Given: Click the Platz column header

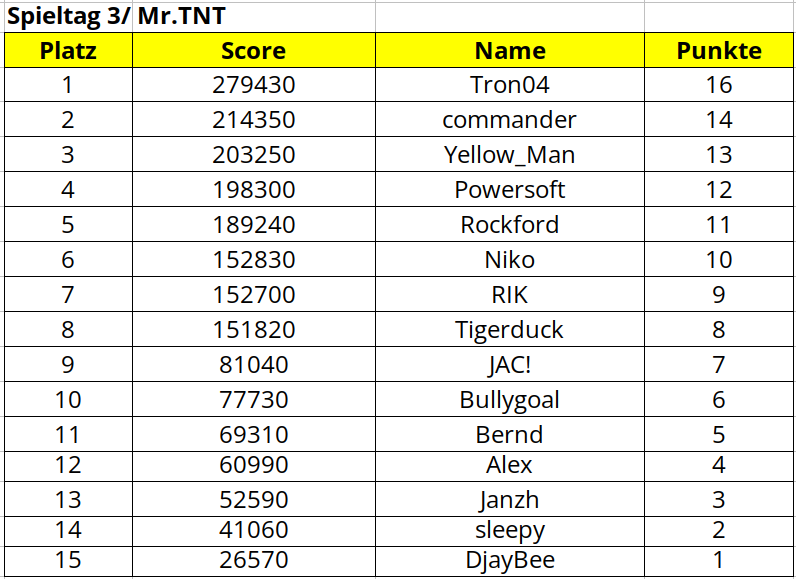Looking at the screenshot, I should pyautogui.click(x=68, y=51).
